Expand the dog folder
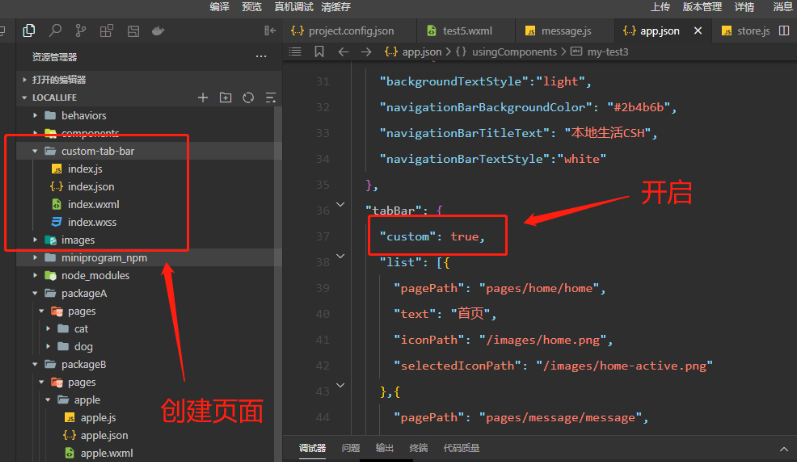The image size is (797, 462). pyautogui.click(x=48, y=347)
